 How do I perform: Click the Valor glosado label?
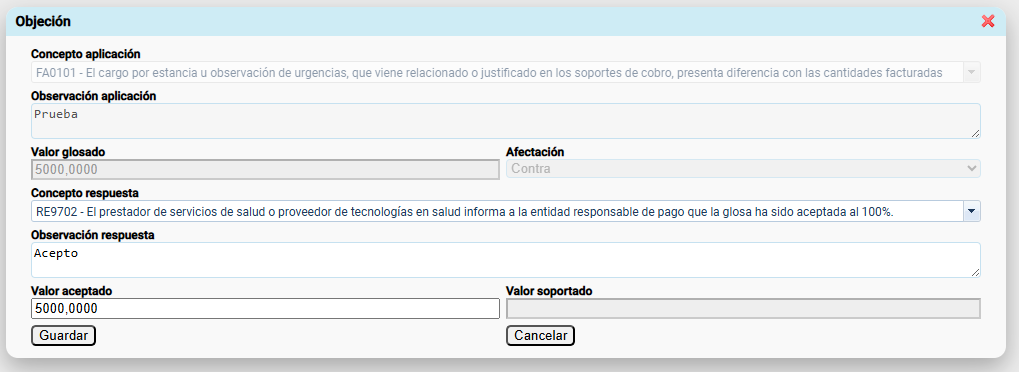click(68, 152)
